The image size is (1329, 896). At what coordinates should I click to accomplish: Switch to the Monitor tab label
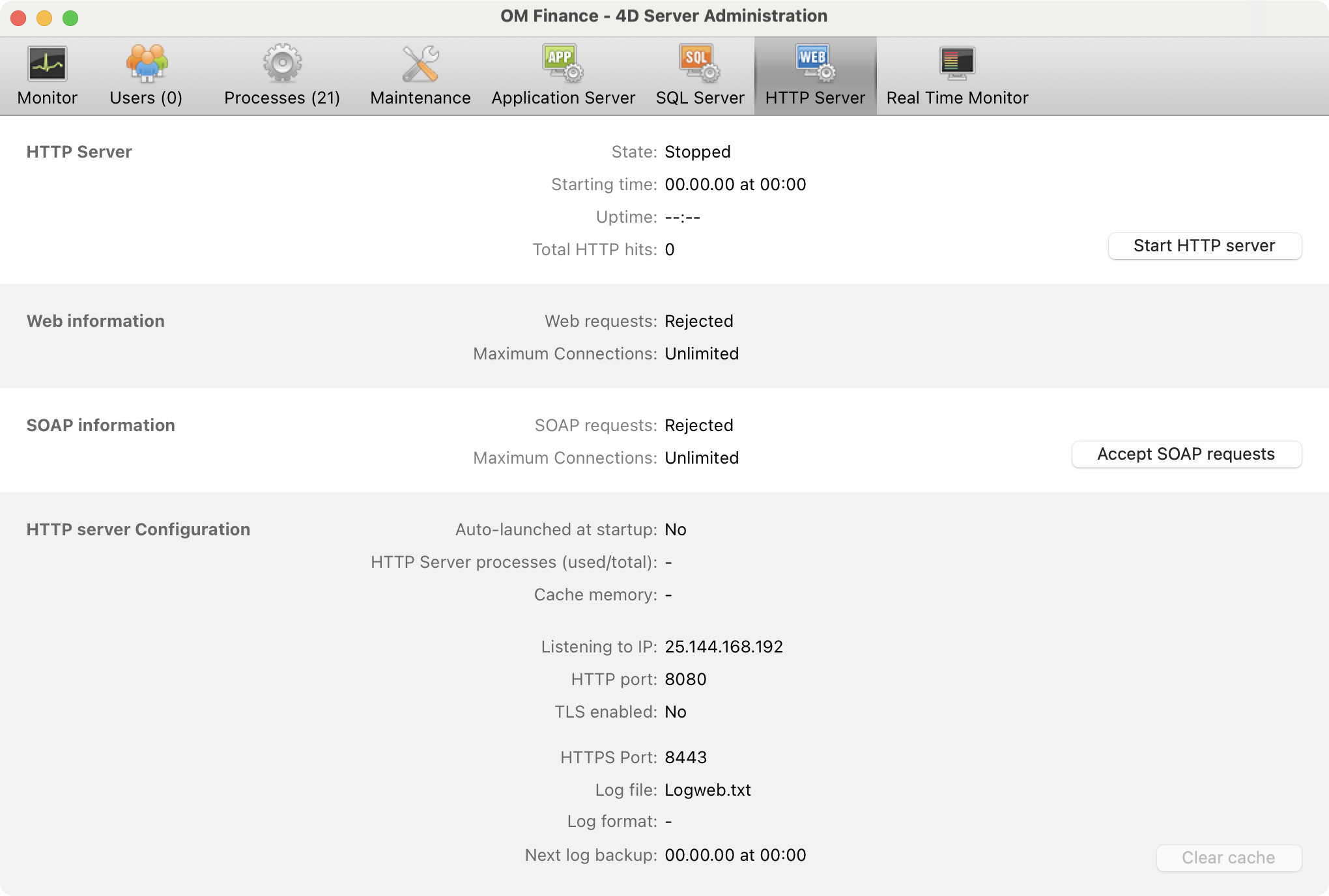pyautogui.click(x=47, y=98)
